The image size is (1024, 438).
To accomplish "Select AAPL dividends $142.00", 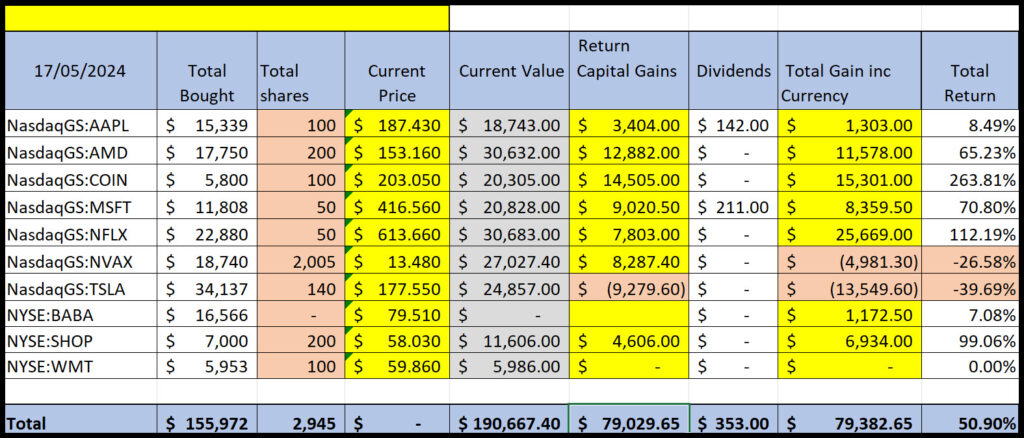I will 733,123.
